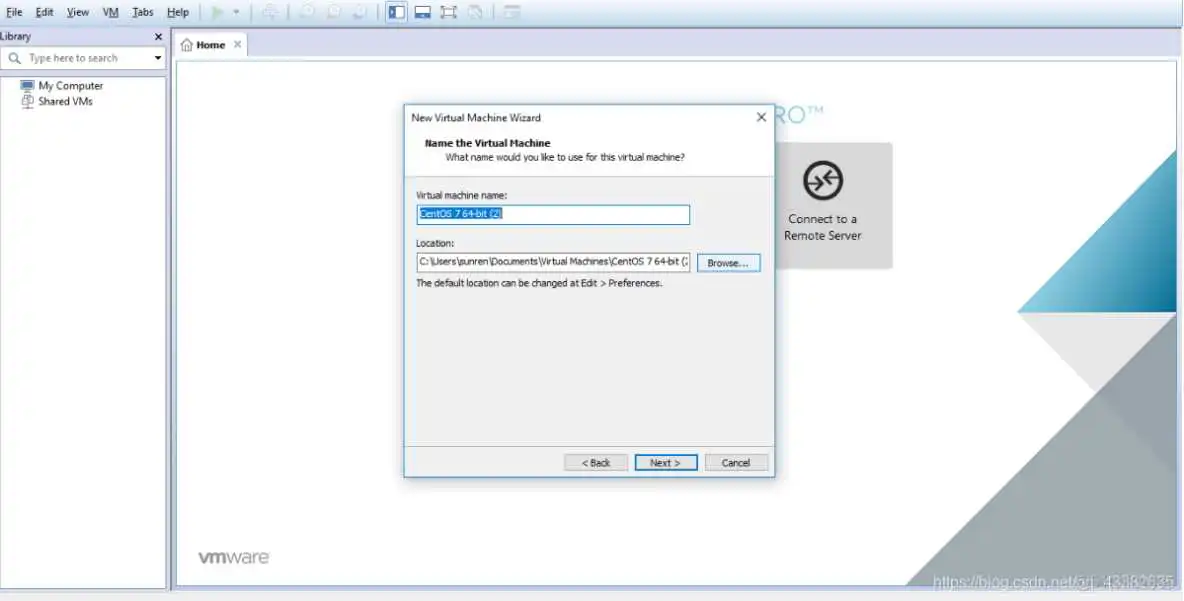Go Back to the previous wizard step

tap(596, 463)
